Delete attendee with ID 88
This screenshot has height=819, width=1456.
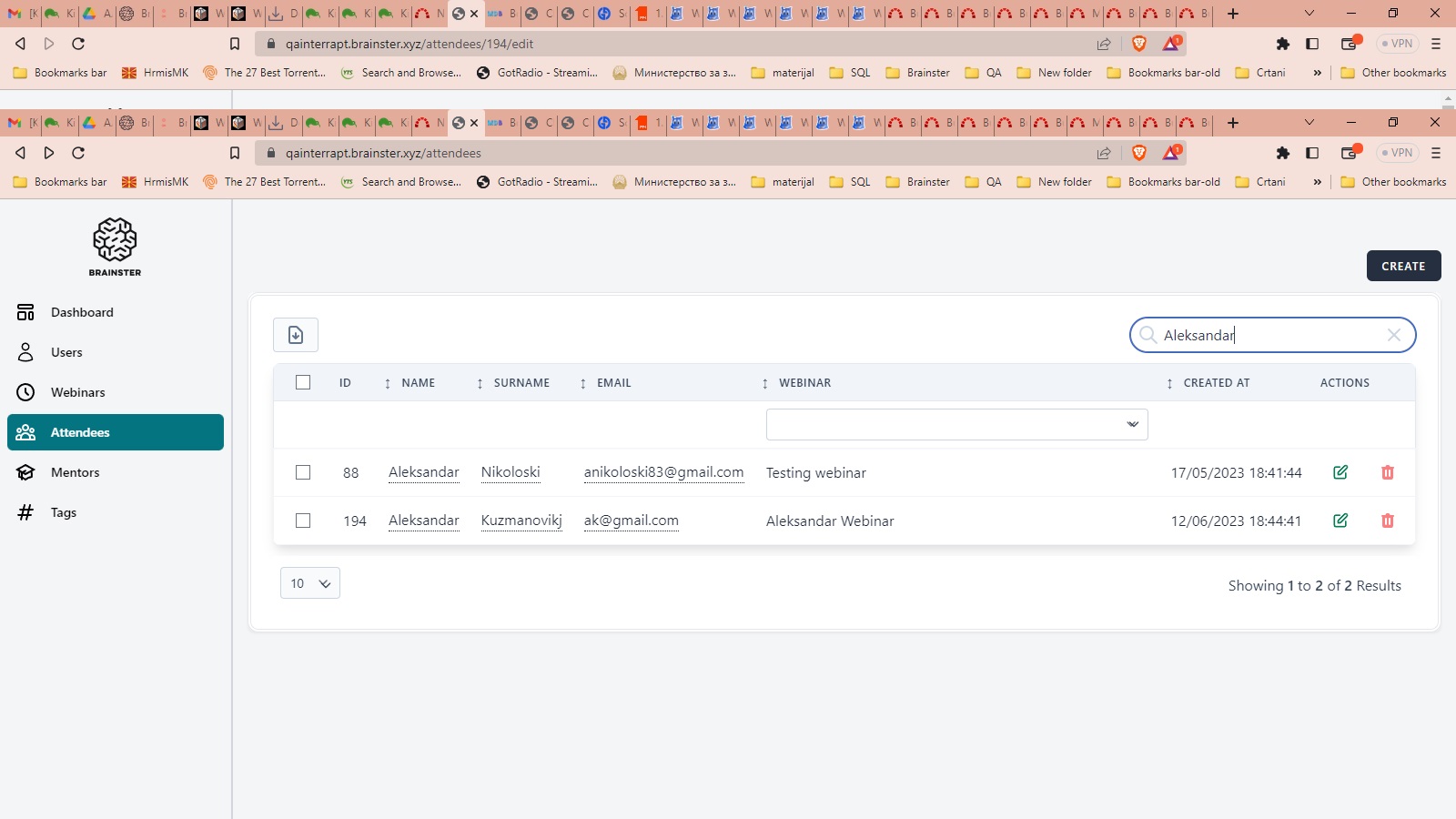[x=1387, y=472]
